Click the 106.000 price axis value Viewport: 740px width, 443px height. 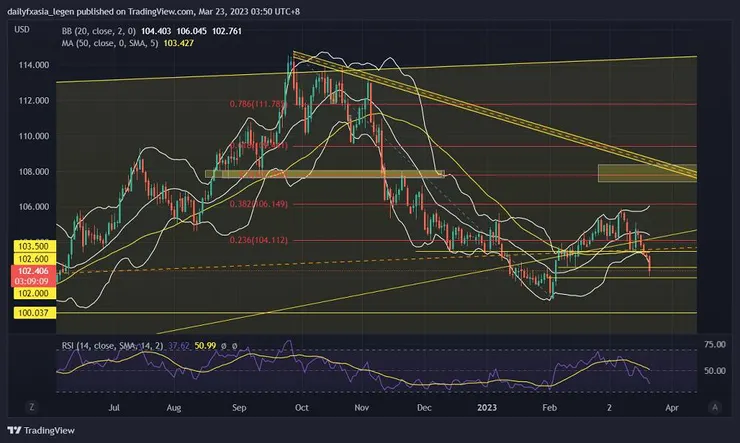(x=34, y=207)
